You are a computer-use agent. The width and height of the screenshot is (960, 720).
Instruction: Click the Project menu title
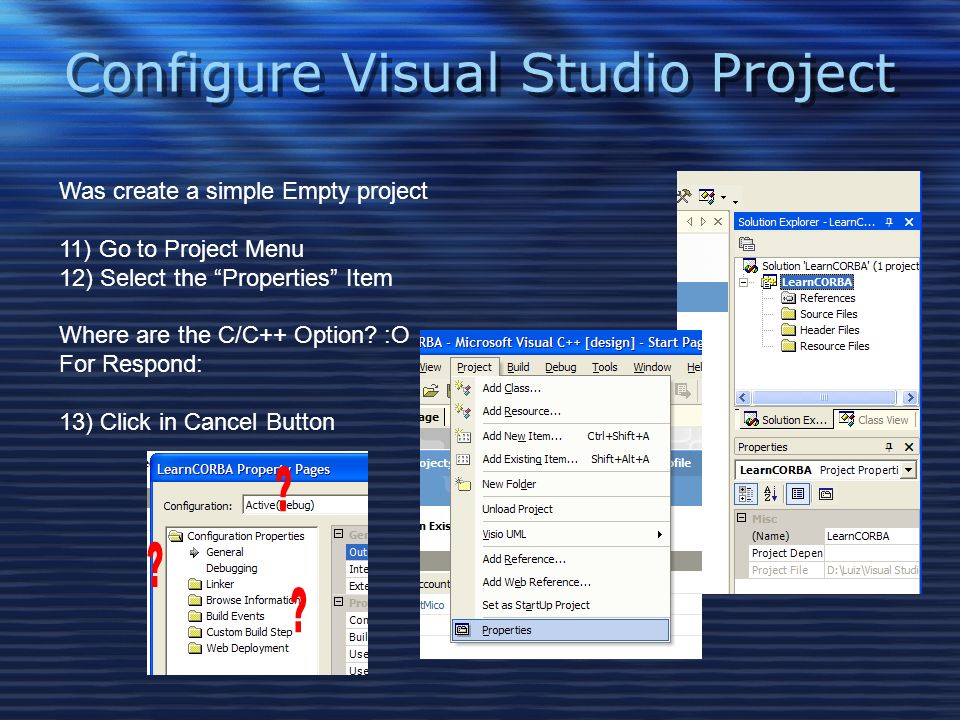[474, 367]
